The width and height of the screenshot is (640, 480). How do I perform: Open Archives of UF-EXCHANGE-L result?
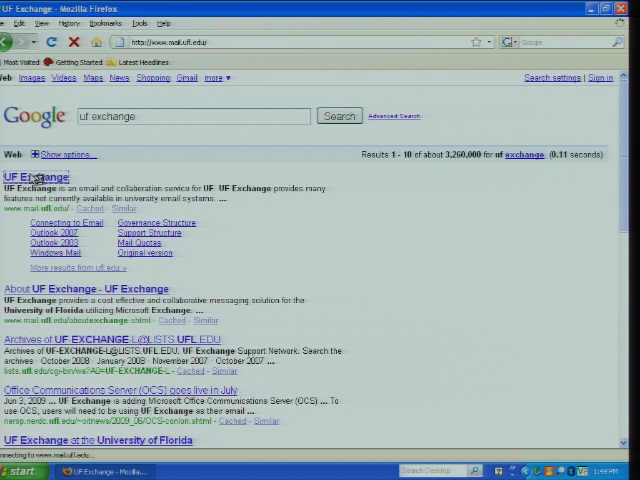pyautogui.click(x=112, y=340)
